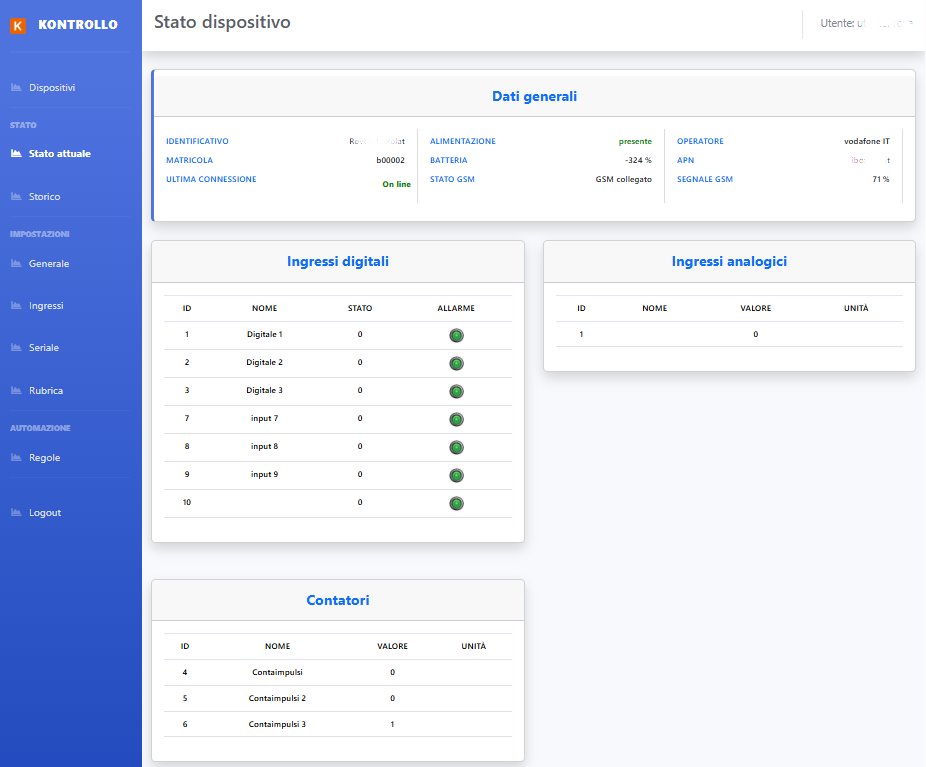
Task: Click the Logout sidebar icon
Action: 16,513
